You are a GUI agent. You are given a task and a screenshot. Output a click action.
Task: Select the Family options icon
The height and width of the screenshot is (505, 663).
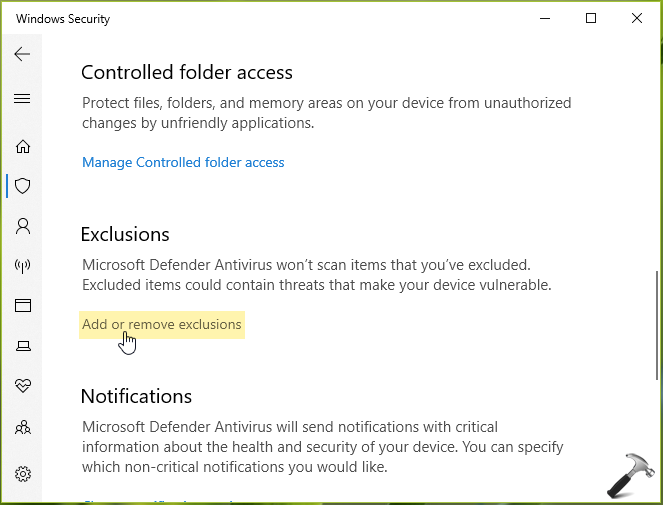coord(22,427)
